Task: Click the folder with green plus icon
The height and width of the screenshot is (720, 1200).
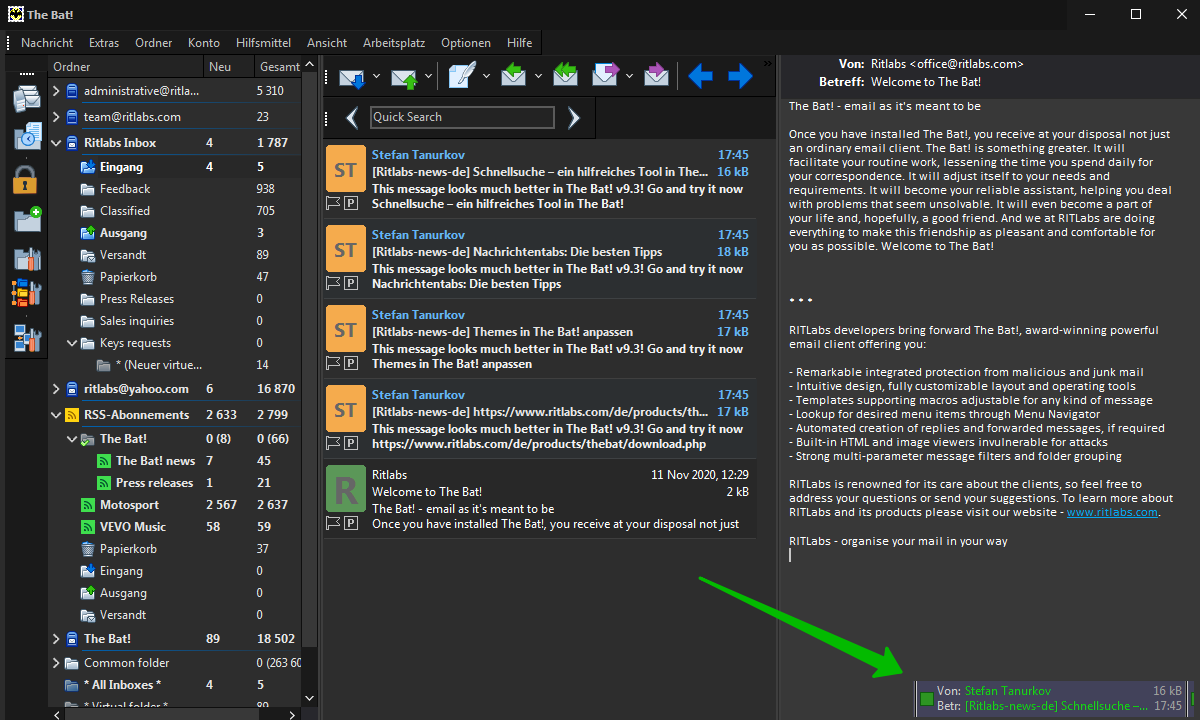Action: (26, 219)
